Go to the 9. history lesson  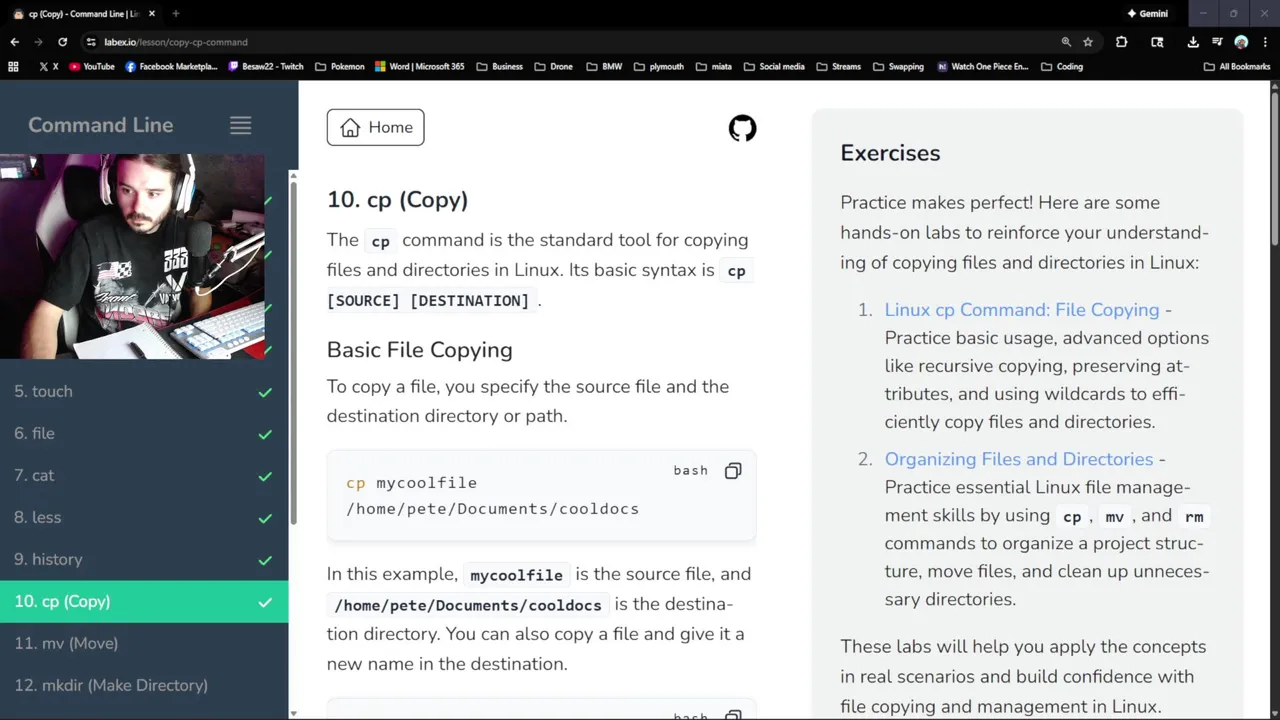(x=48, y=559)
